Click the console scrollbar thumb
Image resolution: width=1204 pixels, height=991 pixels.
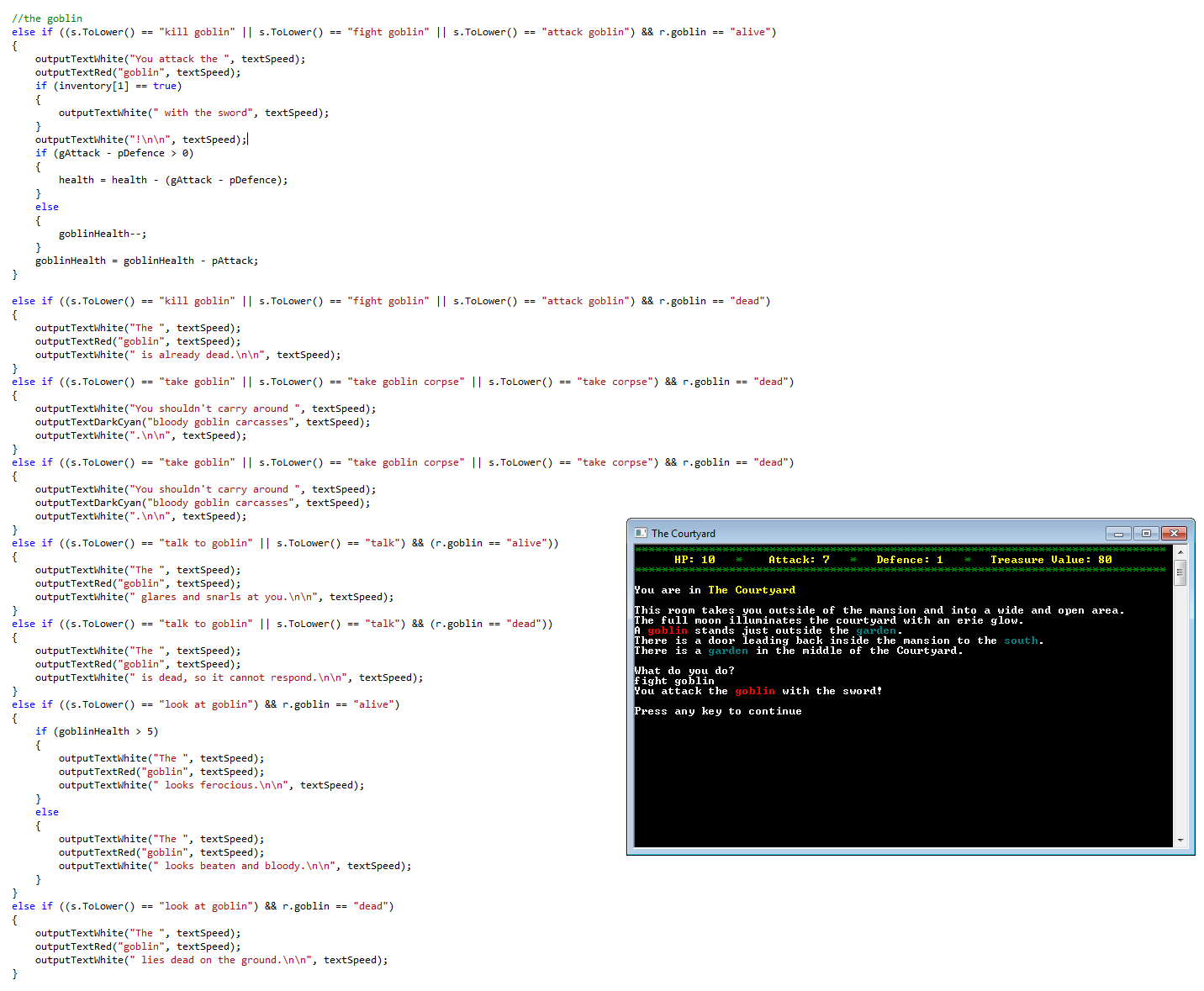[1180, 574]
